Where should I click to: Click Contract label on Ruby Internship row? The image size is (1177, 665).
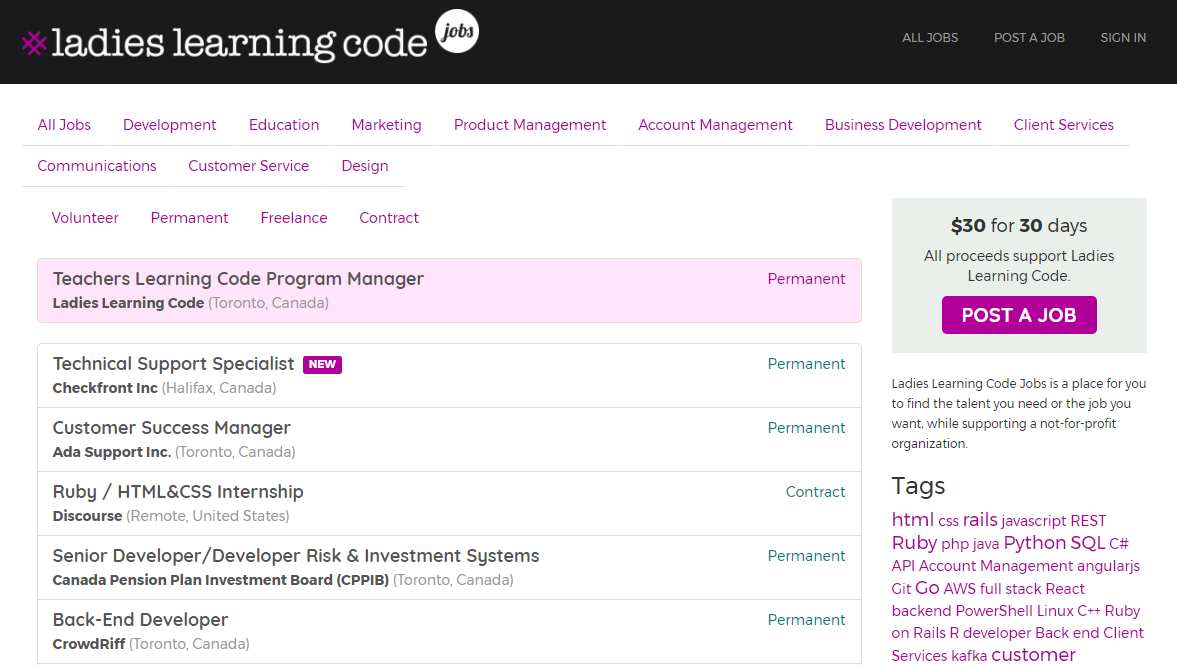click(x=815, y=492)
